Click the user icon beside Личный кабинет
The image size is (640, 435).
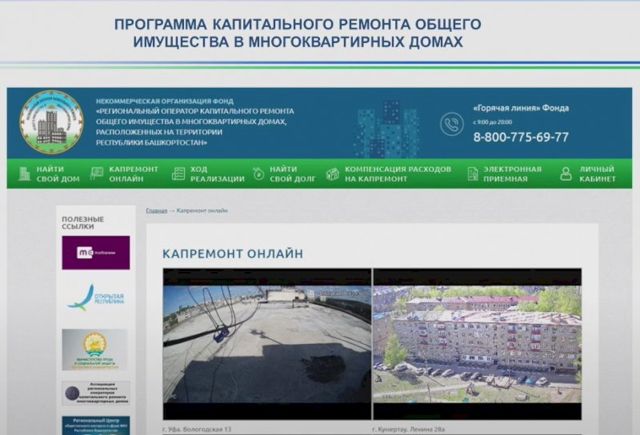click(x=566, y=174)
